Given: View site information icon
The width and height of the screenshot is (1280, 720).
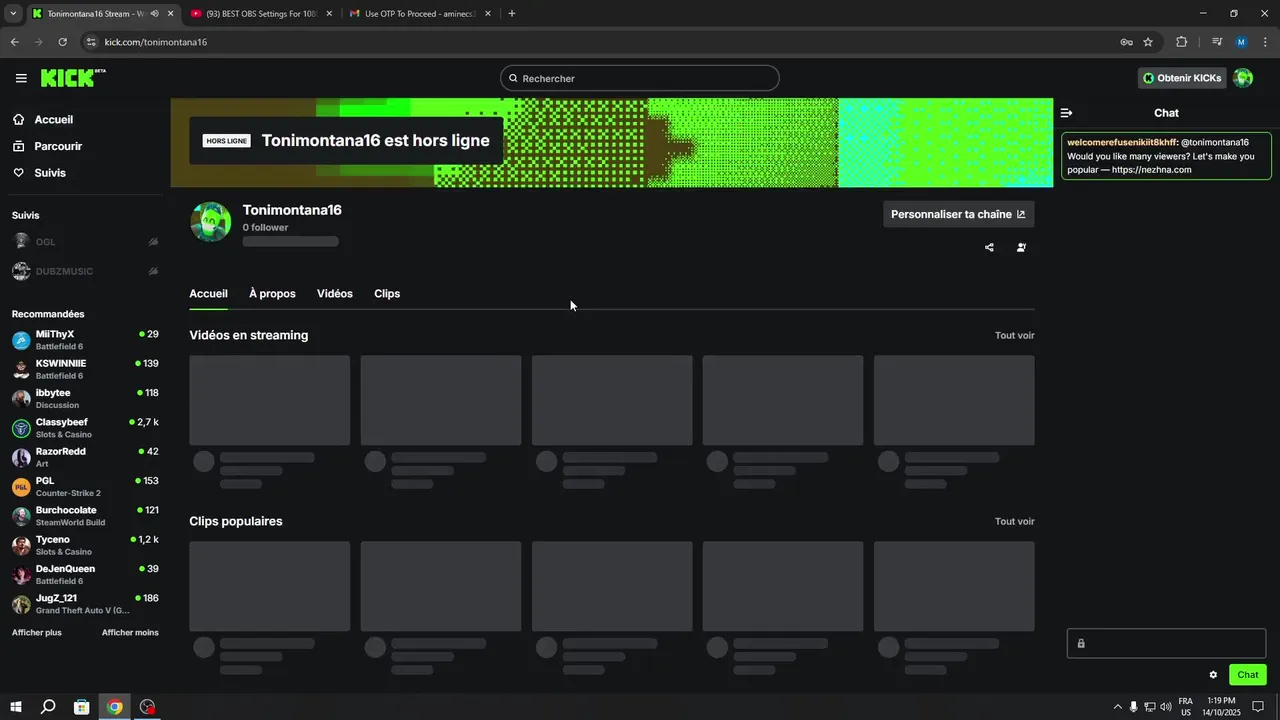Looking at the screenshot, I should (91, 42).
